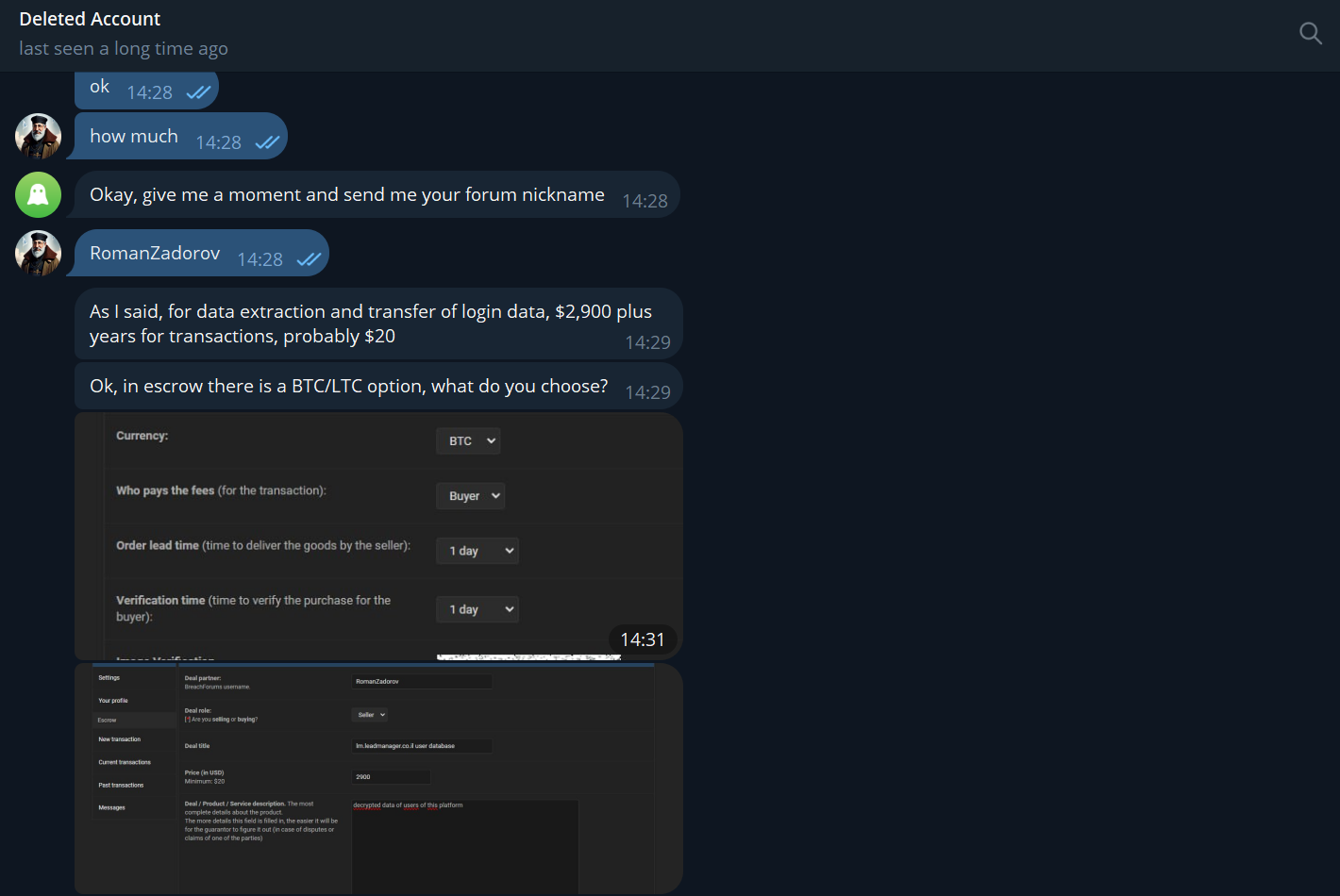The image size is (1340, 896).
Task: Click the 14:31 timestamp badge on image
Action: pos(643,639)
